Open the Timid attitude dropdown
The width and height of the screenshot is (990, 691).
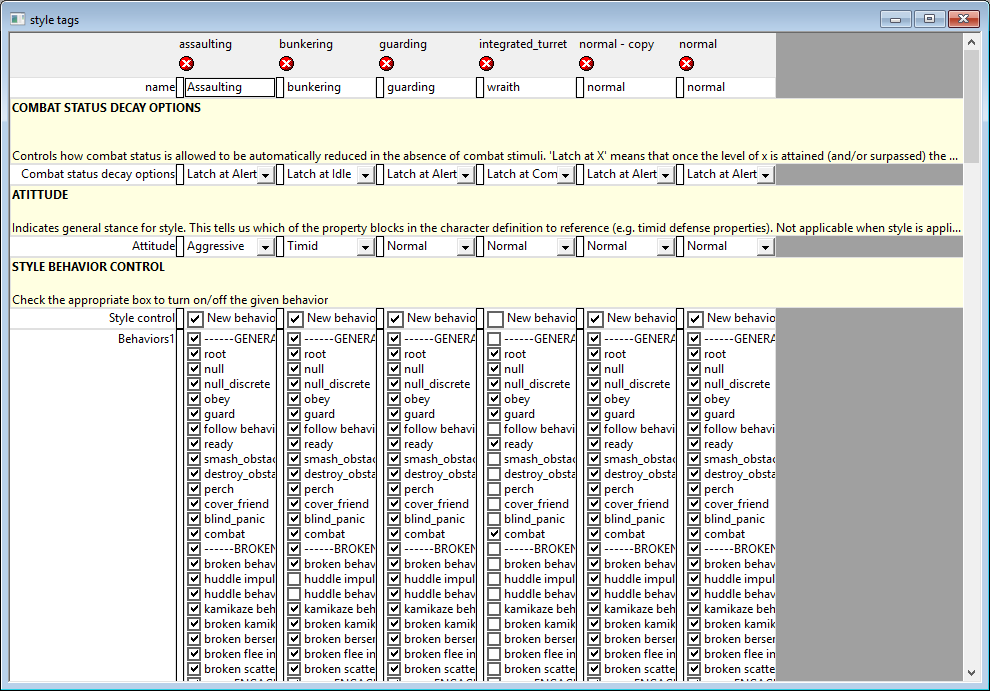366,247
